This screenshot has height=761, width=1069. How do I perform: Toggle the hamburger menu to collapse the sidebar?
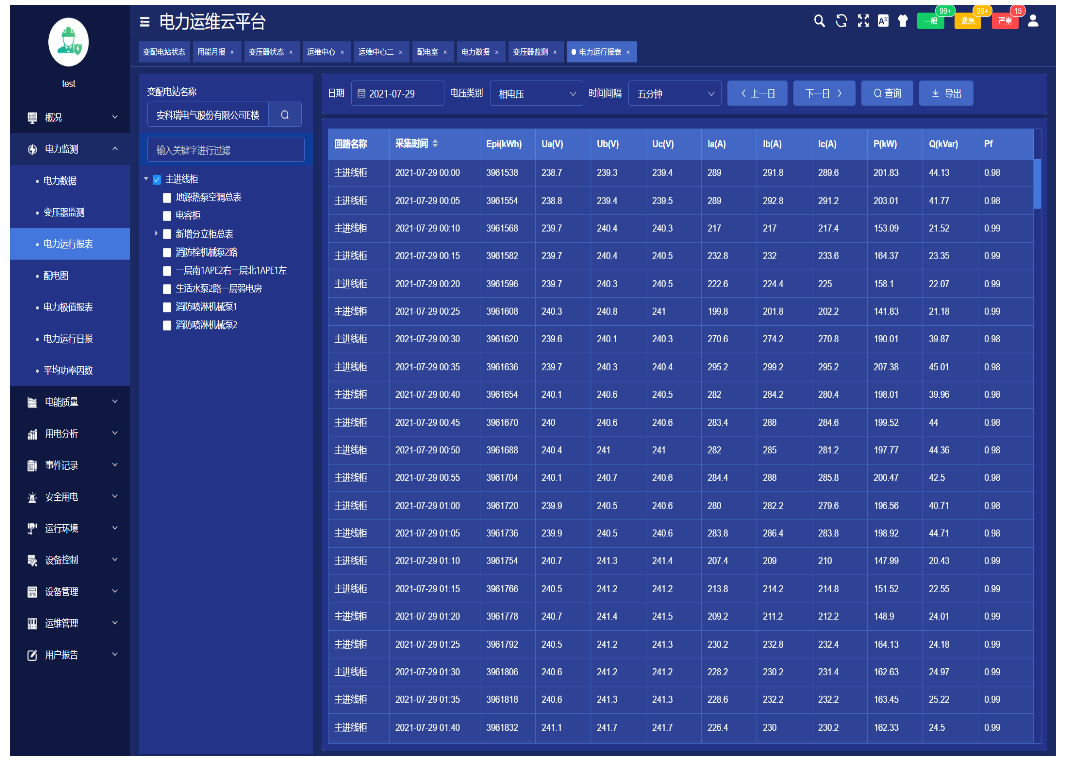pyautogui.click(x=145, y=22)
